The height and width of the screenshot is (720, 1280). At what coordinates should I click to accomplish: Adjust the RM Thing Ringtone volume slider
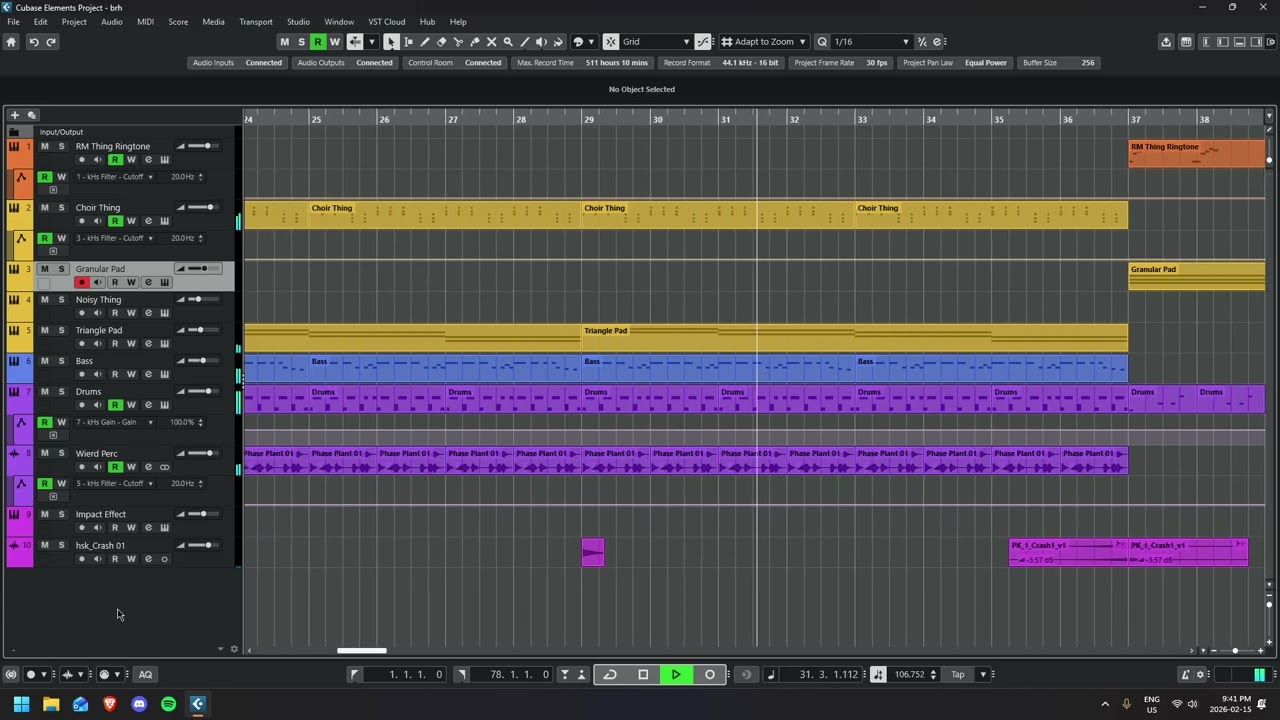pyautogui.click(x=201, y=146)
